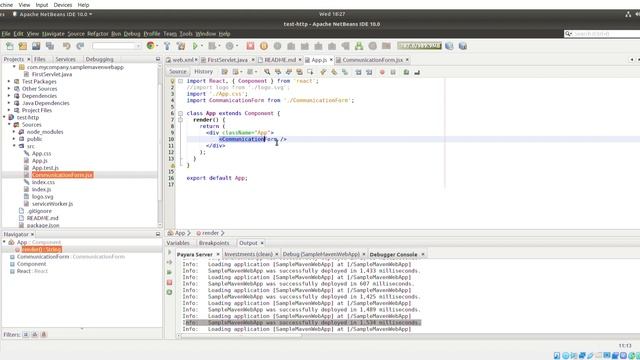640x360 pixels.
Task: Expand the Dependencies tree node
Action: (9, 96)
